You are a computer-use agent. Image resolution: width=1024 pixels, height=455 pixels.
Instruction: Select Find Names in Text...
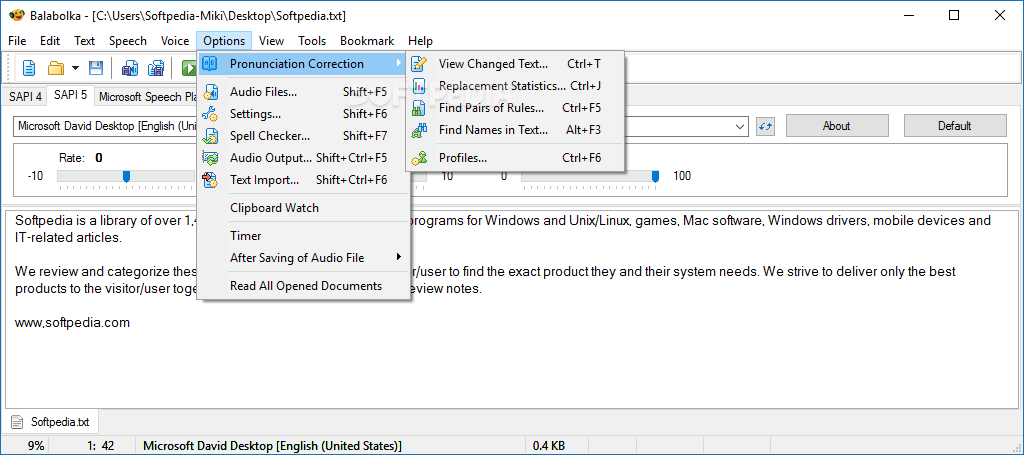[x=515, y=130]
